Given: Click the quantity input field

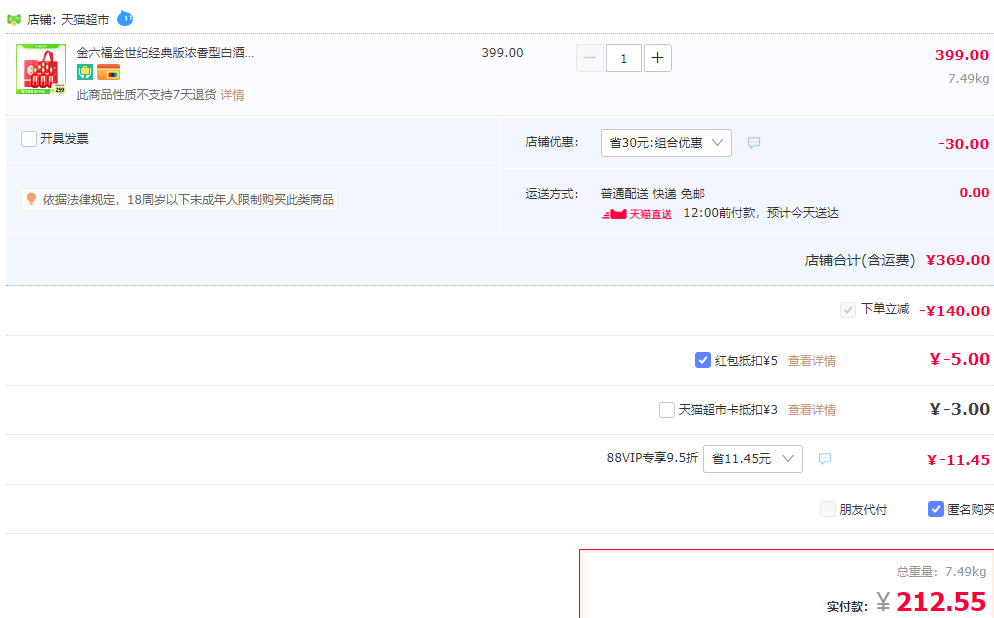Looking at the screenshot, I should point(624,58).
